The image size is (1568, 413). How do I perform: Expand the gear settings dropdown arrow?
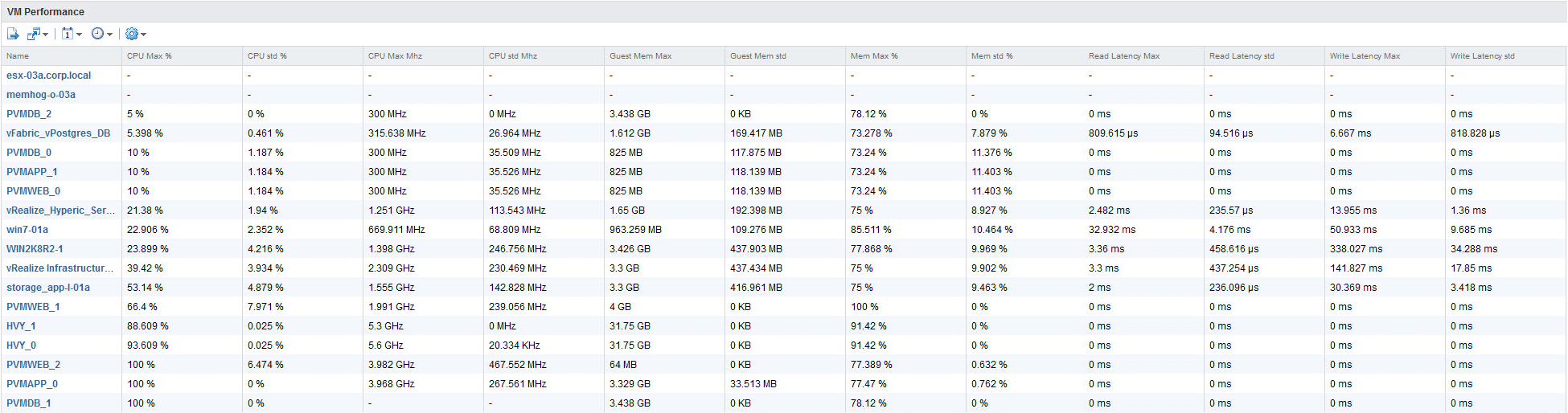(x=143, y=35)
